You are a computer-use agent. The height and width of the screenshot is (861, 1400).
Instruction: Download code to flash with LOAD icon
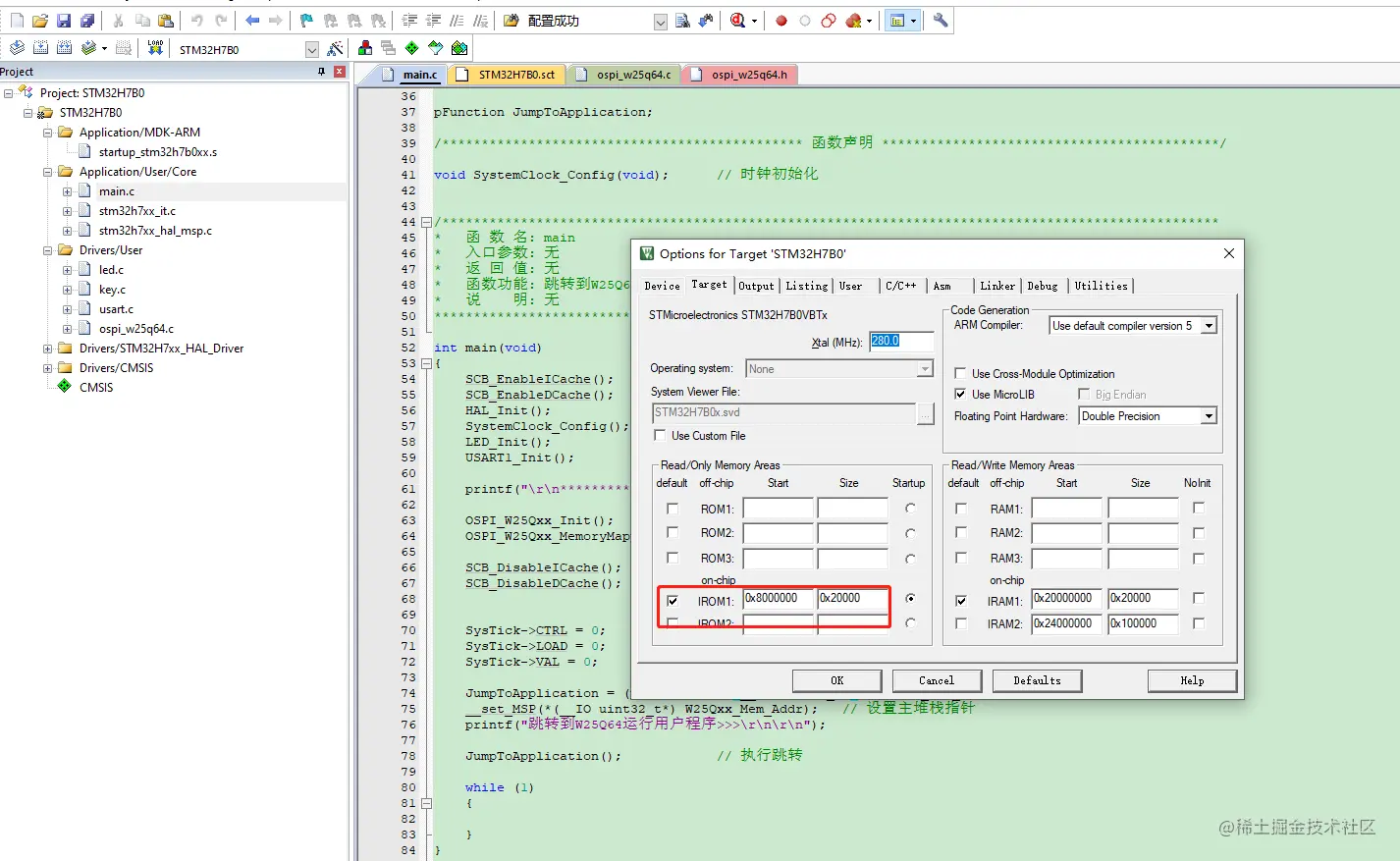155,48
